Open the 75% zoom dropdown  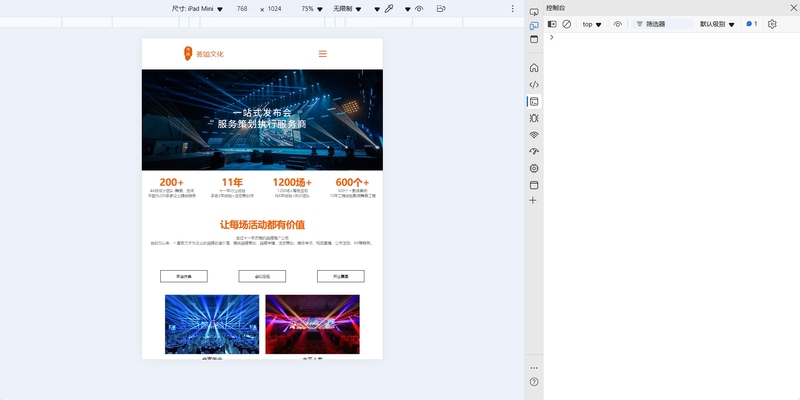click(x=312, y=9)
